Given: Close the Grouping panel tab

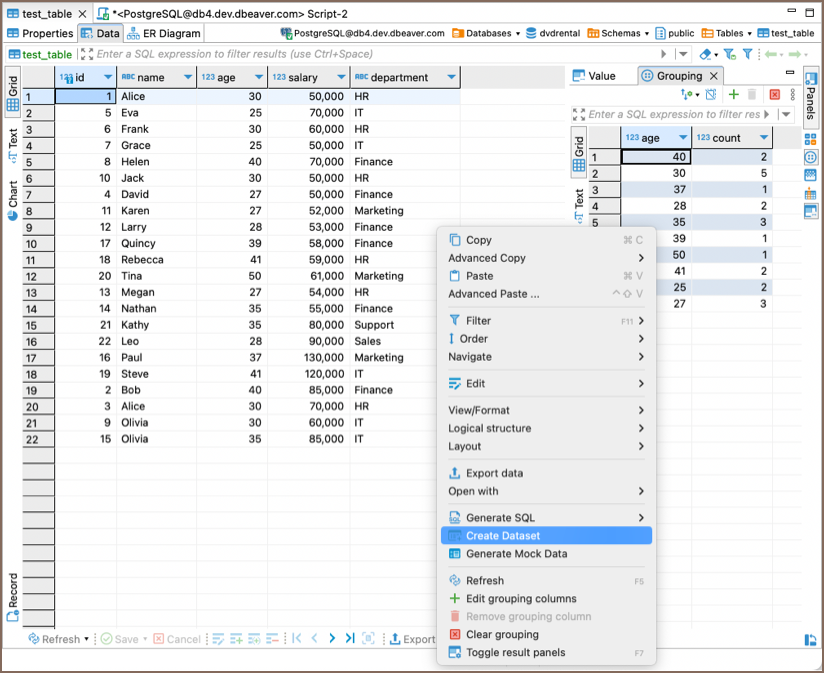Looking at the screenshot, I should pos(713,76).
